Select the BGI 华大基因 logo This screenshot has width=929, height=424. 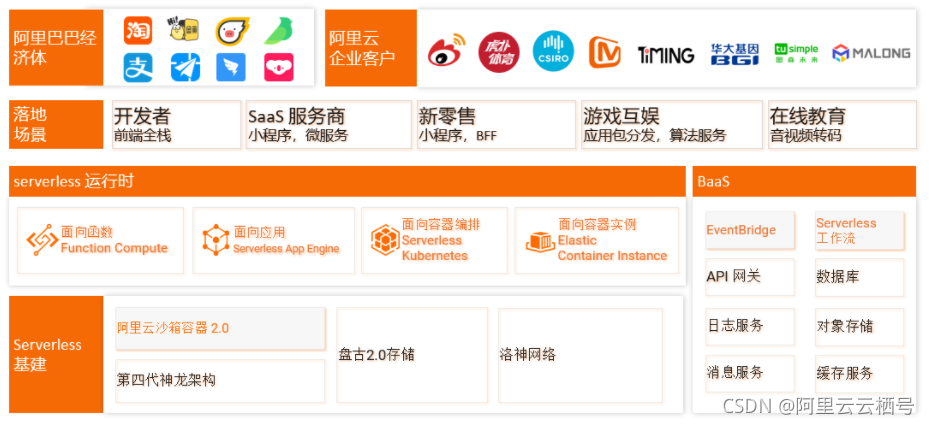click(735, 54)
